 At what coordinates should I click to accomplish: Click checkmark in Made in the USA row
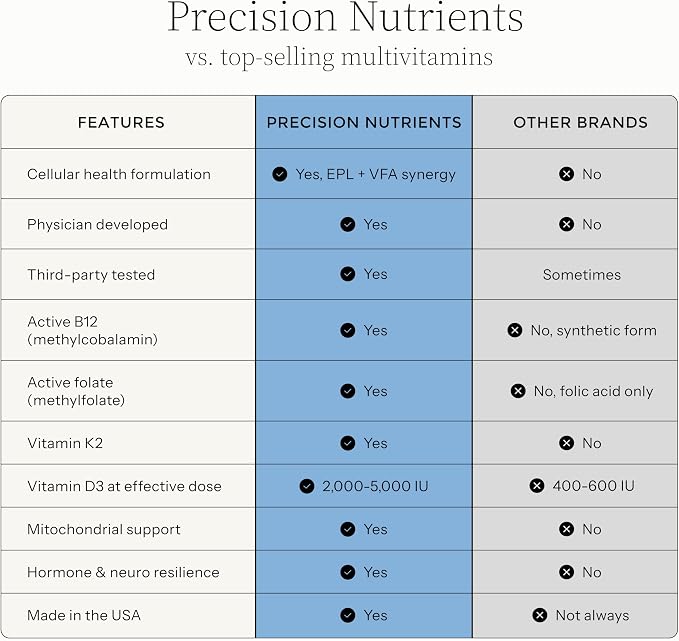[x=347, y=615]
